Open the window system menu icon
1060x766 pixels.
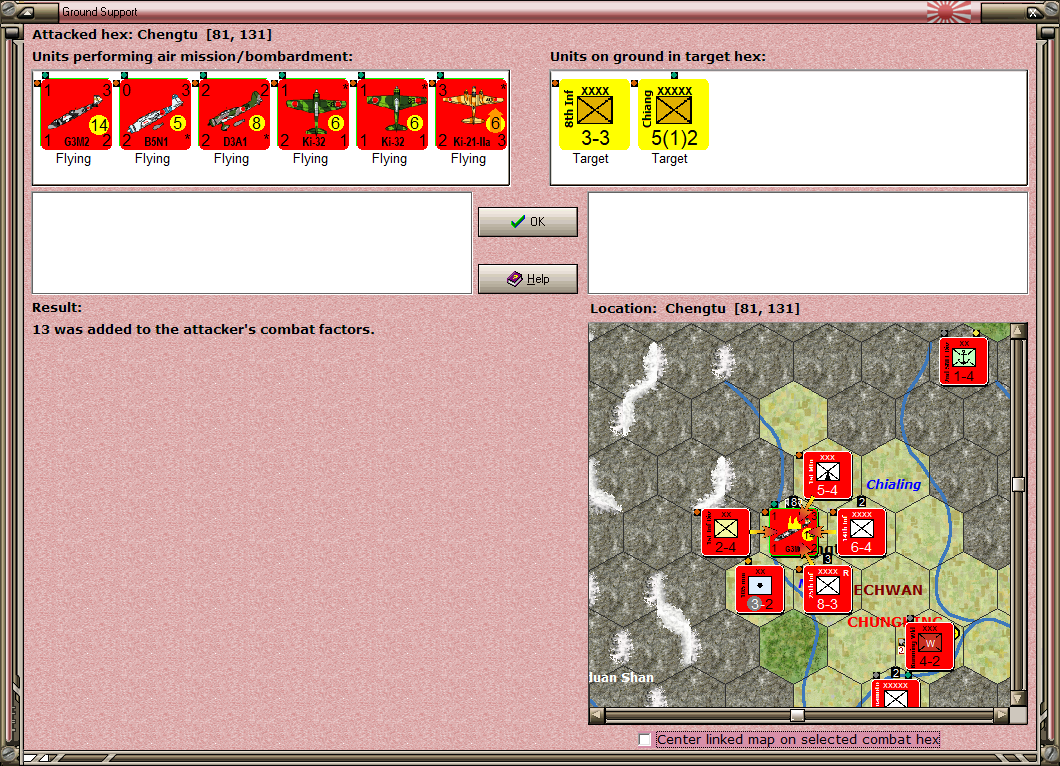pos(27,11)
